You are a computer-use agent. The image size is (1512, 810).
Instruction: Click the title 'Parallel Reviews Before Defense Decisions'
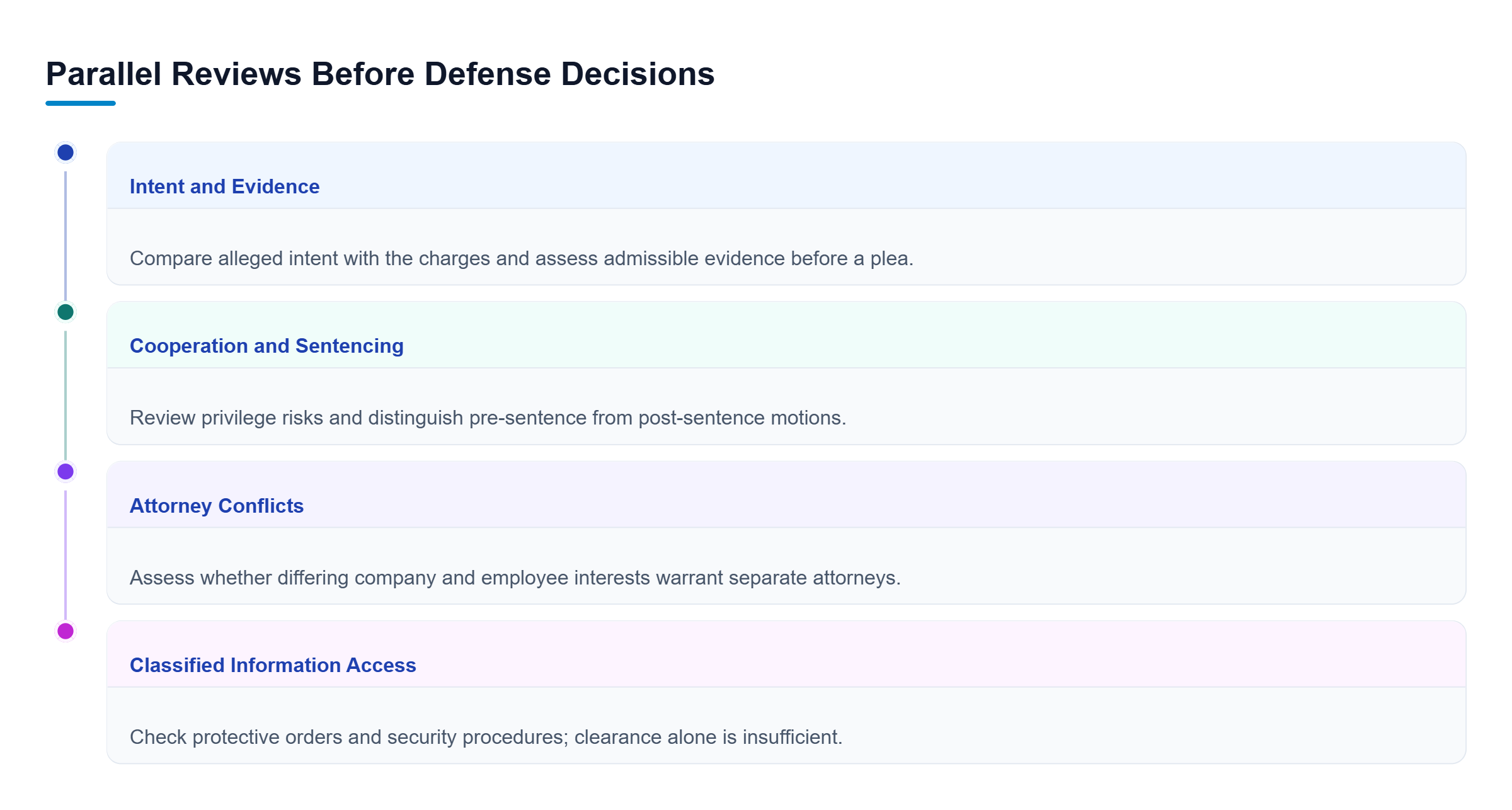tap(380, 74)
